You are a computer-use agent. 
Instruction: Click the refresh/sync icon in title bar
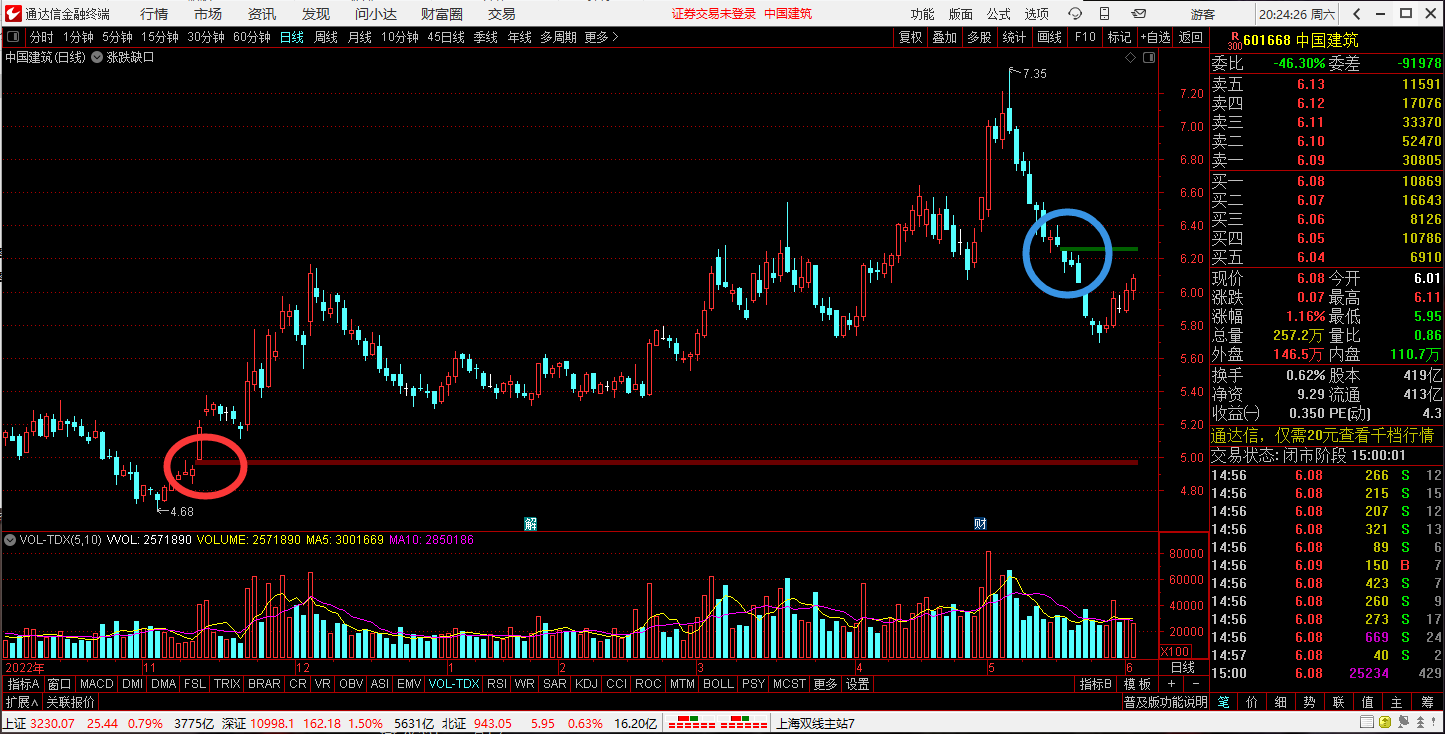tap(1075, 14)
